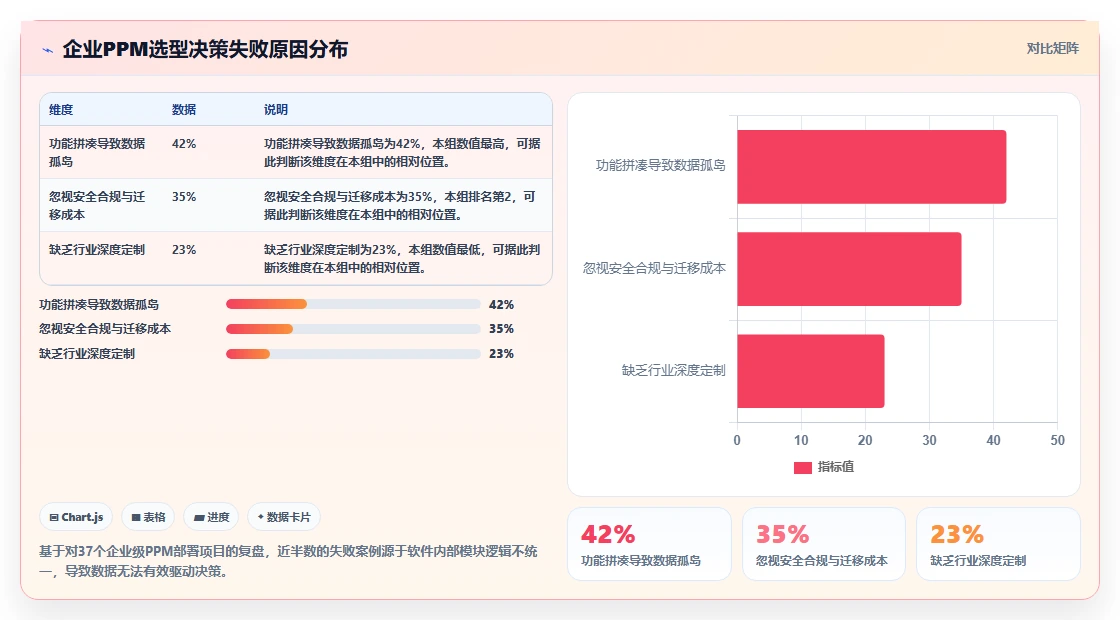Image resolution: width=1120 pixels, height=620 pixels.
Task: Click the title 企业PPM选型决策失败原因分布
Action: point(205,49)
